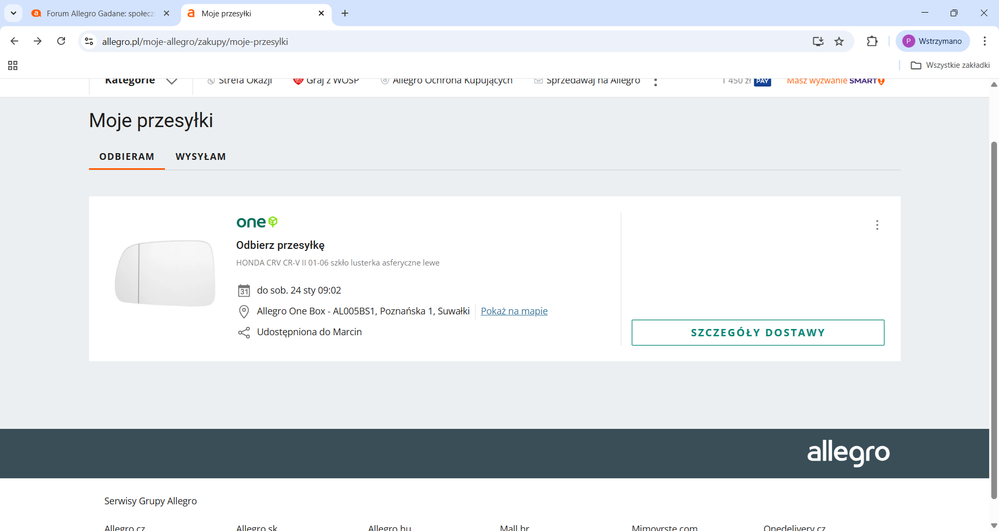Expand the Kategorie dropdown chevron

172,81
